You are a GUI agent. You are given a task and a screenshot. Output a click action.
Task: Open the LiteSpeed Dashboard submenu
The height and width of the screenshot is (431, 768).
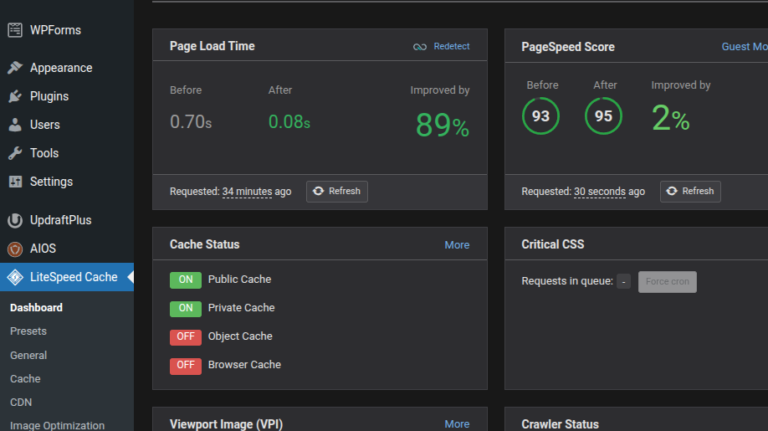coord(36,308)
